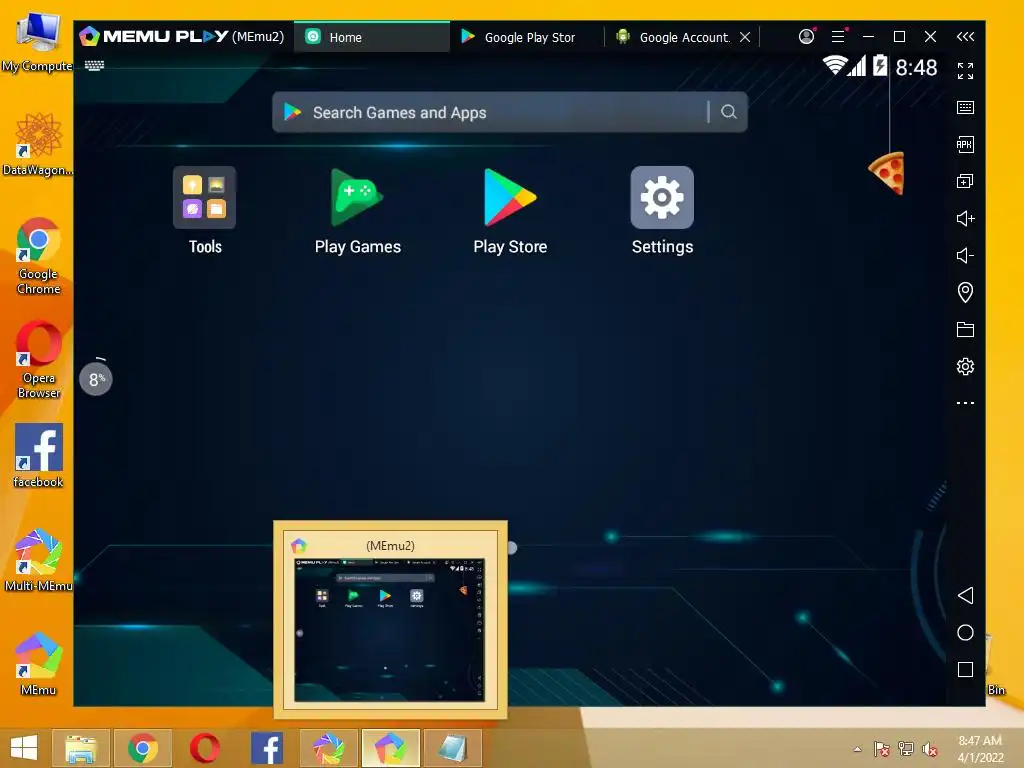Click the Wi-Fi status icon in Android bar
The image size is (1024, 768).
pyautogui.click(x=835, y=66)
